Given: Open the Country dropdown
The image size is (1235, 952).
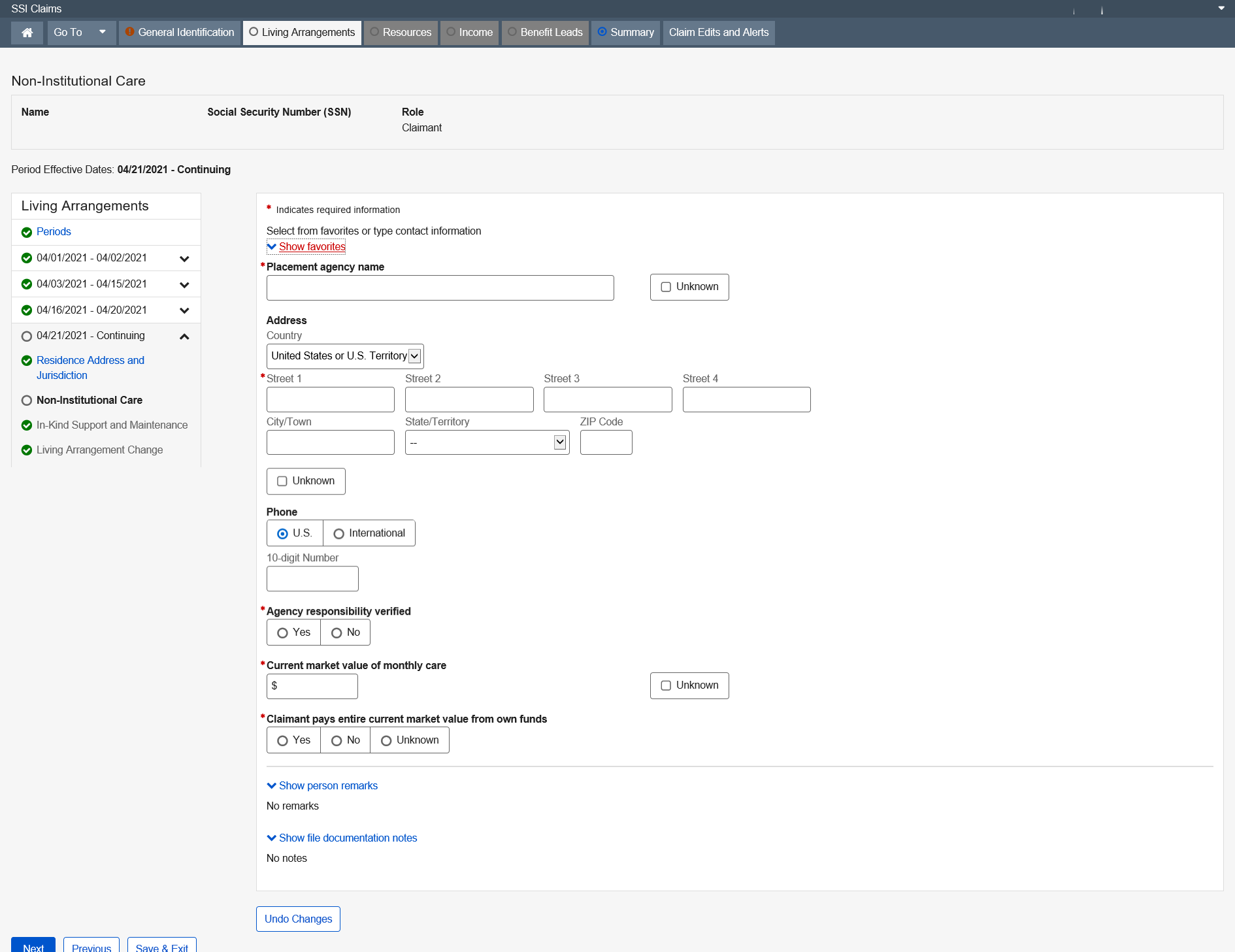Looking at the screenshot, I should 345,356.
